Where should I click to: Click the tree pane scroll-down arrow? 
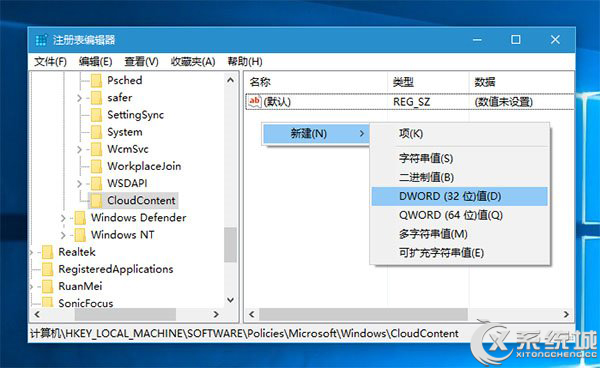click(230, 300)
